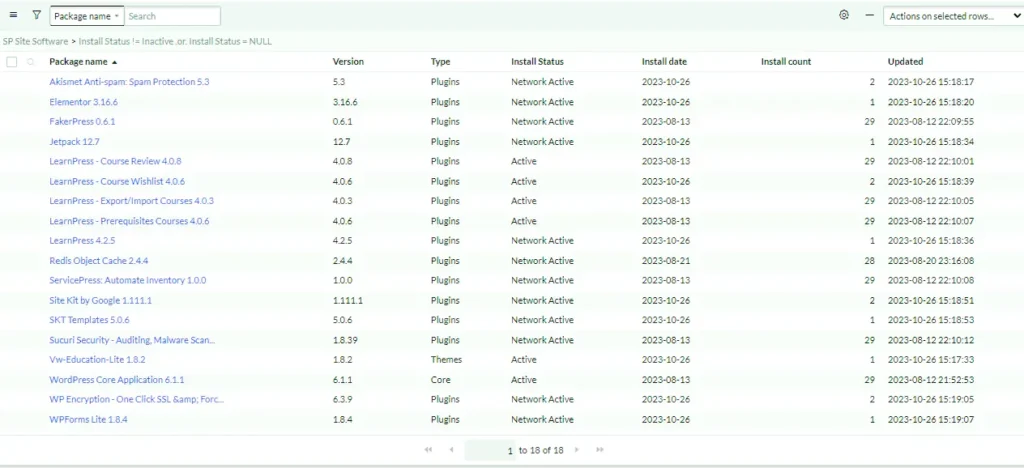
Task: Open LearnPress - Prerequisites Courses 4.0.6
Action: click(129, 221)
